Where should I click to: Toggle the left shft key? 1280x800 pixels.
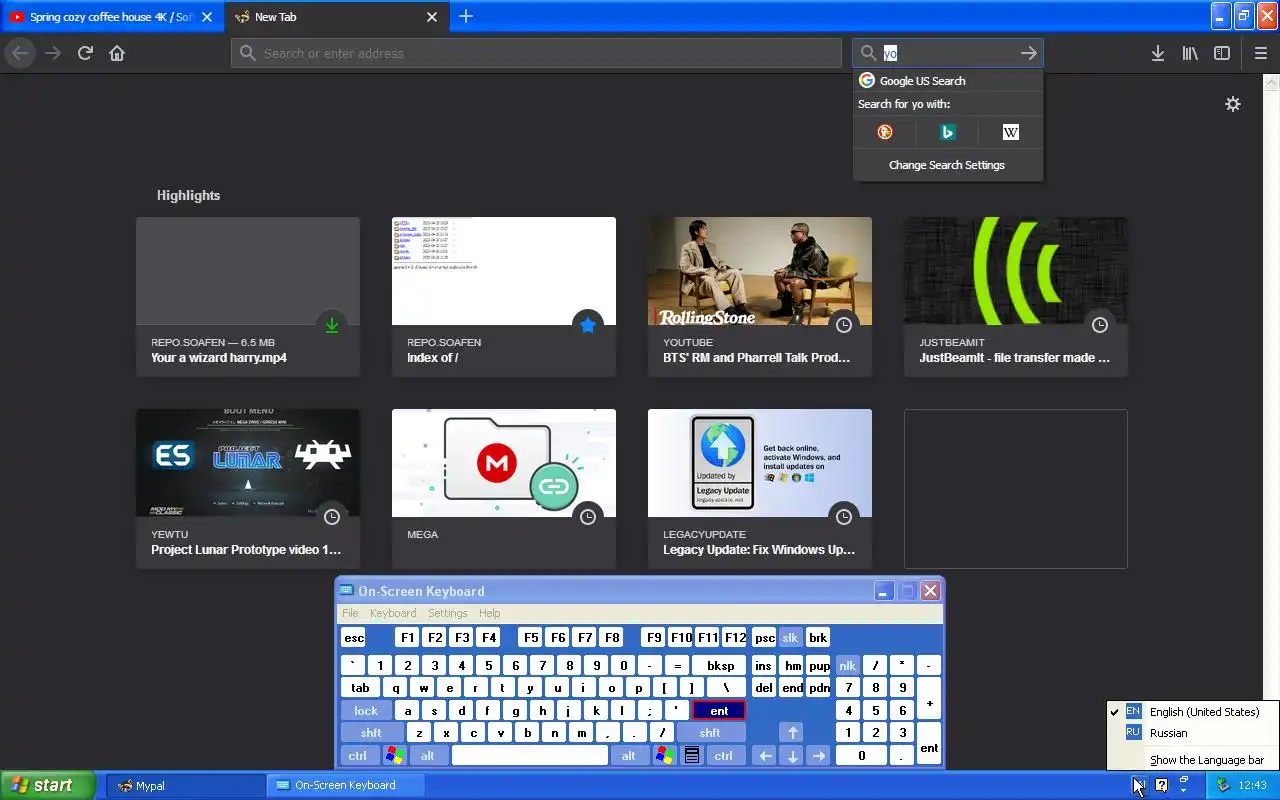click(371, 733)
